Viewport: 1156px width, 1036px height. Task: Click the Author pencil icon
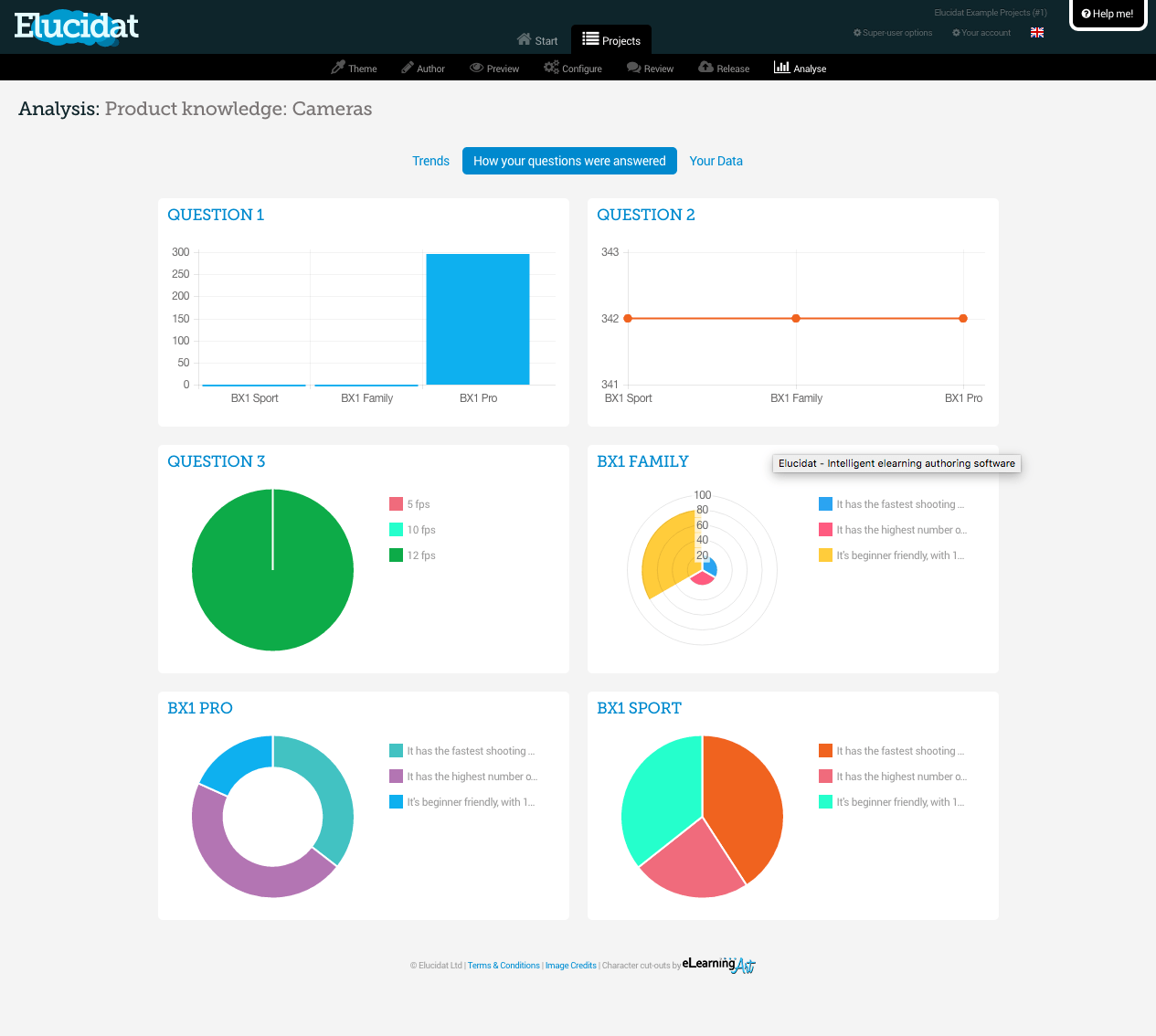(408, 68)
